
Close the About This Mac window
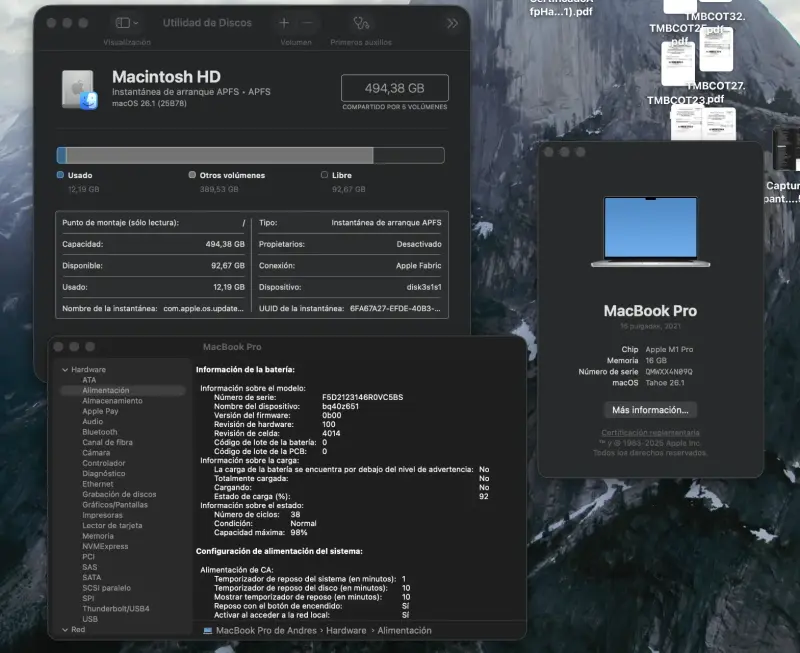[548, 152]
